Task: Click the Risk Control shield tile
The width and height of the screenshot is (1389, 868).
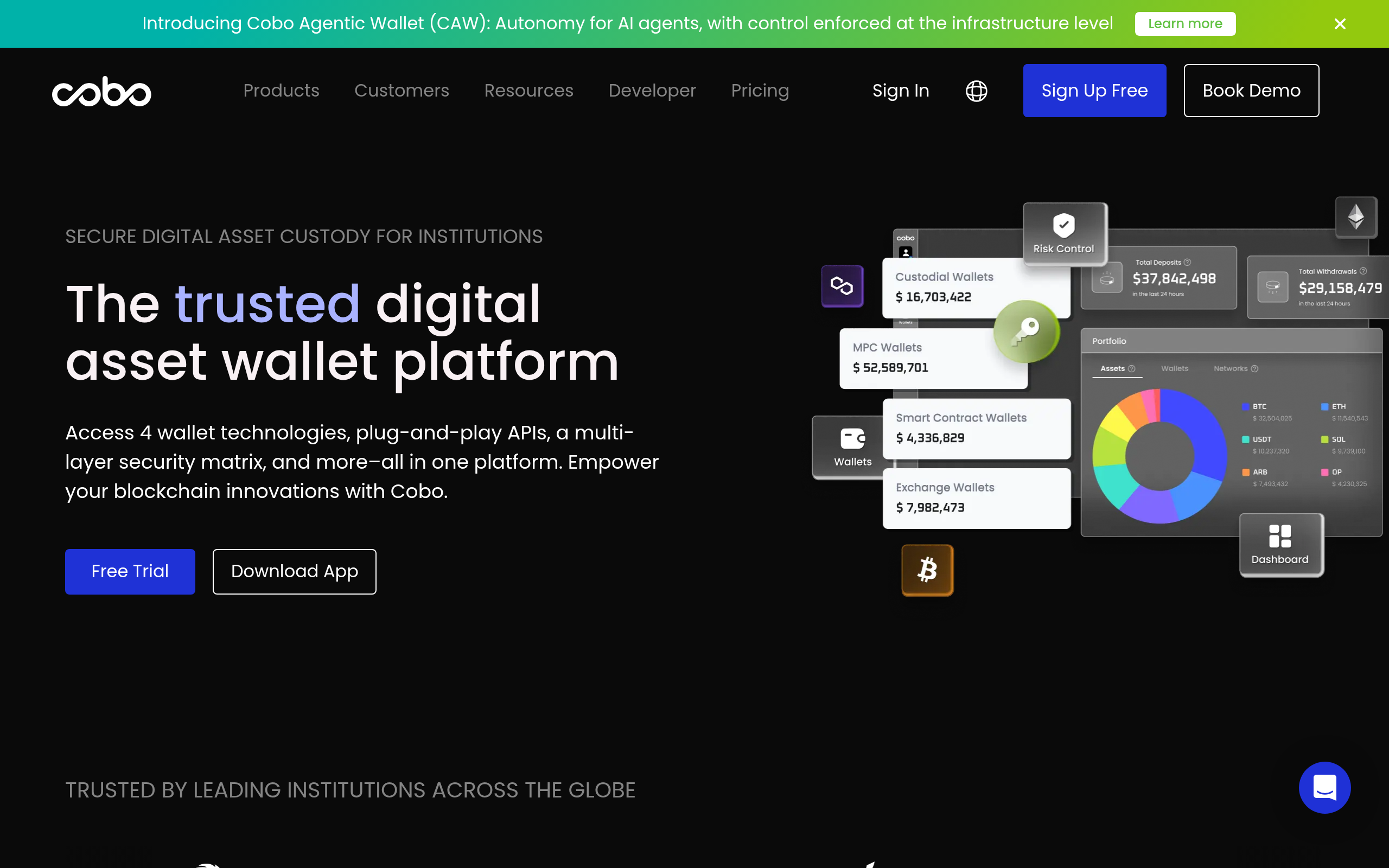Action: point(1065,234)
